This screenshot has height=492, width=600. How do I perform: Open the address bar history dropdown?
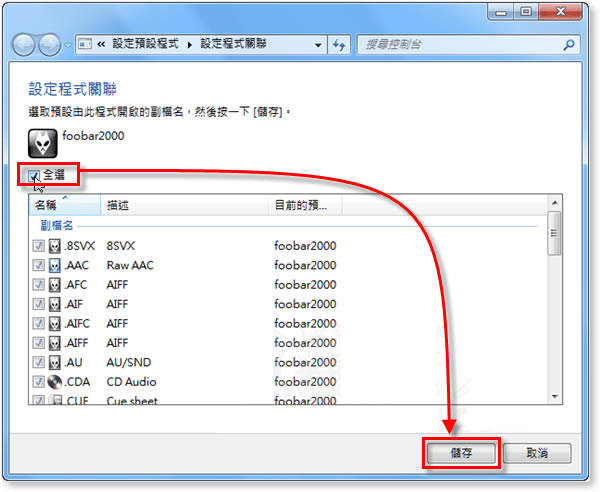click(318, 45)
